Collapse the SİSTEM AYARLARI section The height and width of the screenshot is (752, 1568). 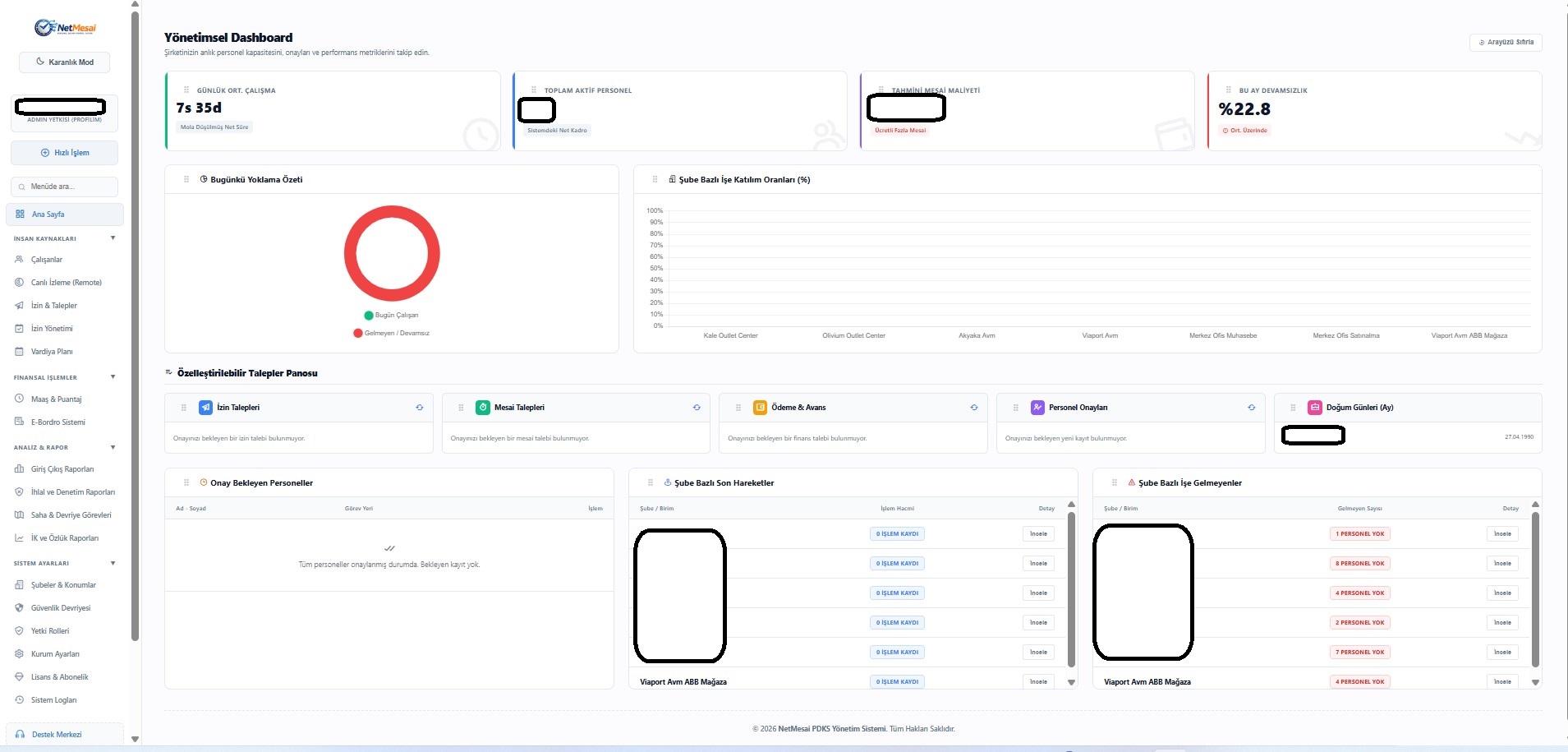click(113, 563)
